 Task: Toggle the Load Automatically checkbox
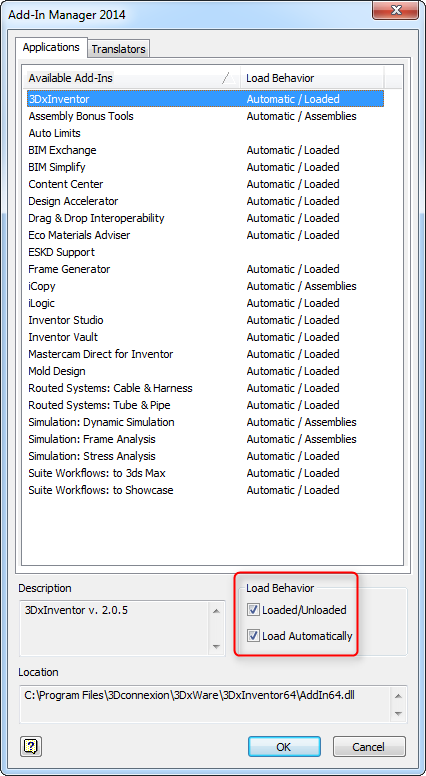[253, 635]
